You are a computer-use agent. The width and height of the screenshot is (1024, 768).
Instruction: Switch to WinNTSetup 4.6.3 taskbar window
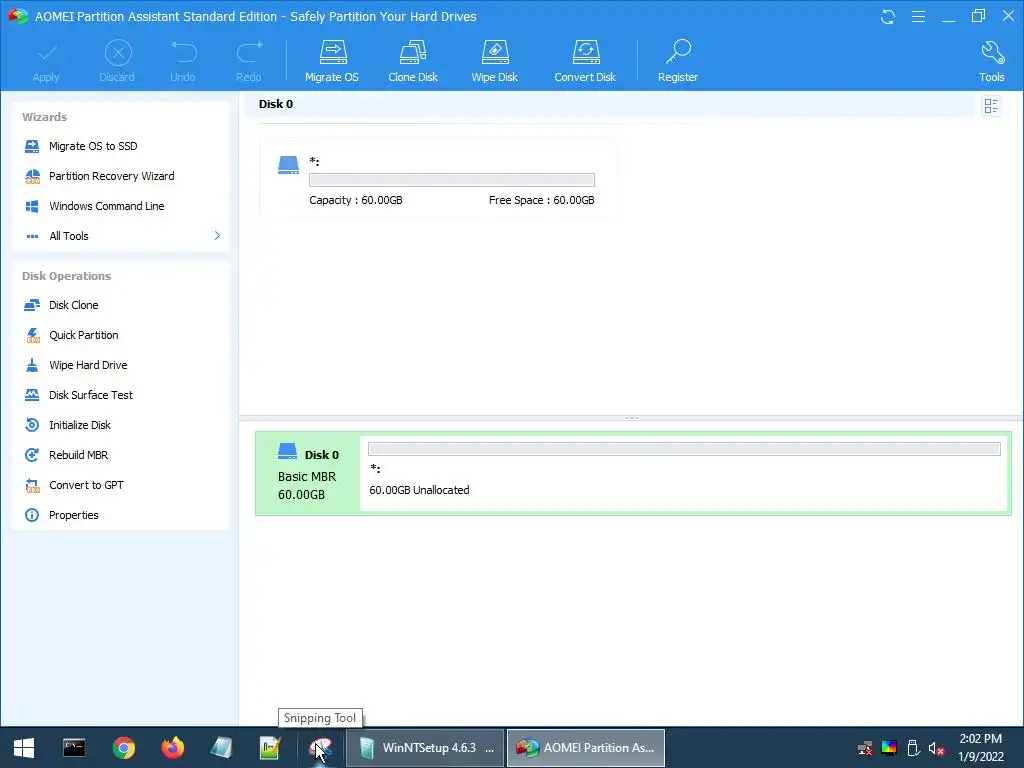[x=425, y=748]
